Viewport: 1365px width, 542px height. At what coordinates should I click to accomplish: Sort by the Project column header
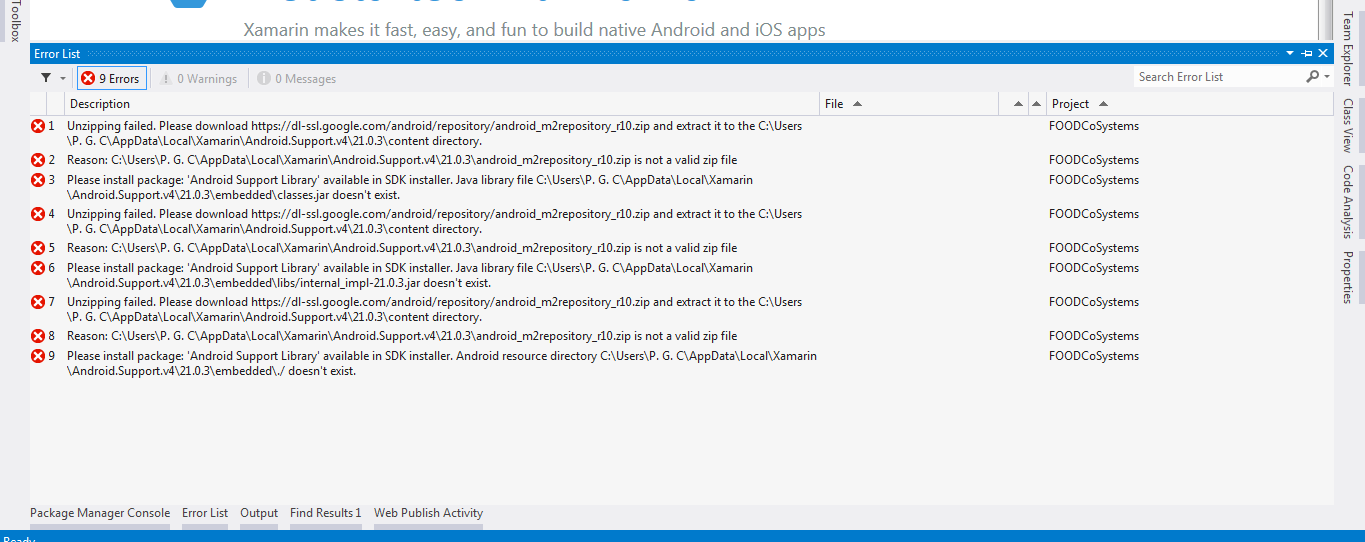coord(1190,104)
